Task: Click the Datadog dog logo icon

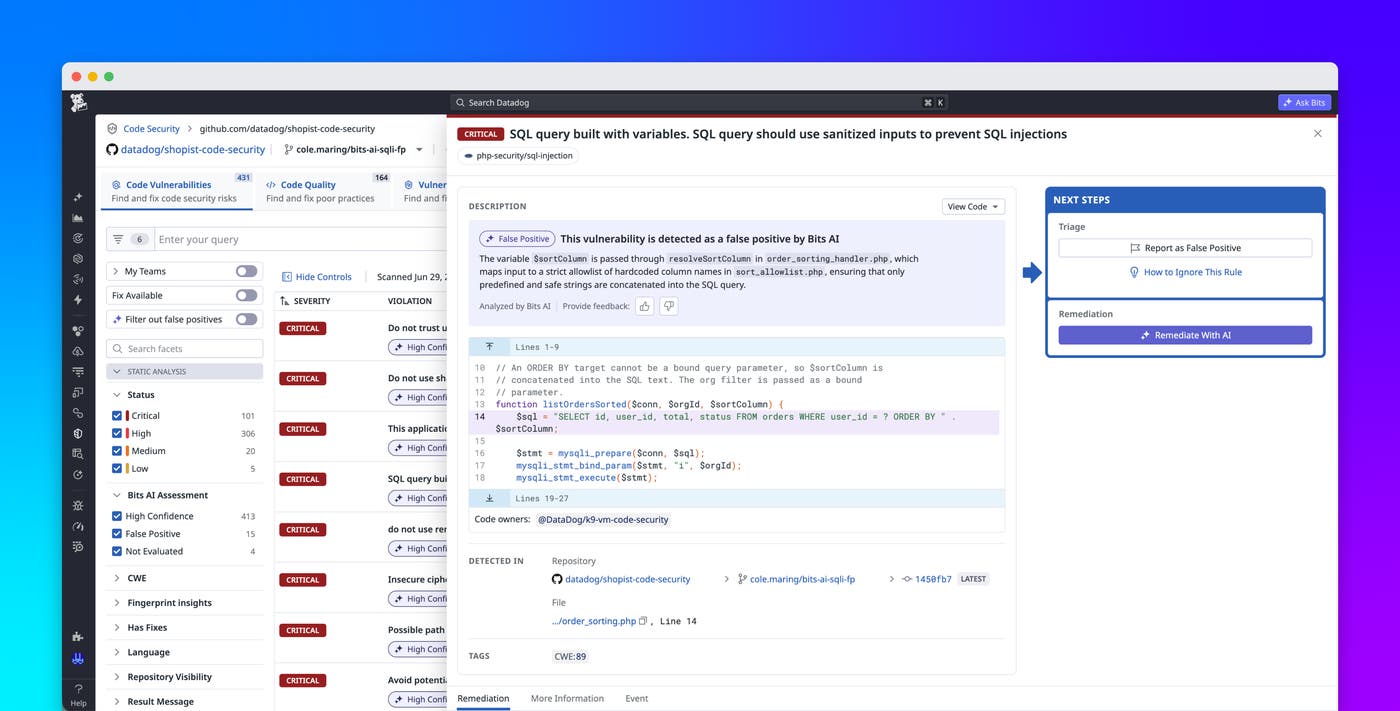Action: (x=79, y=103)
